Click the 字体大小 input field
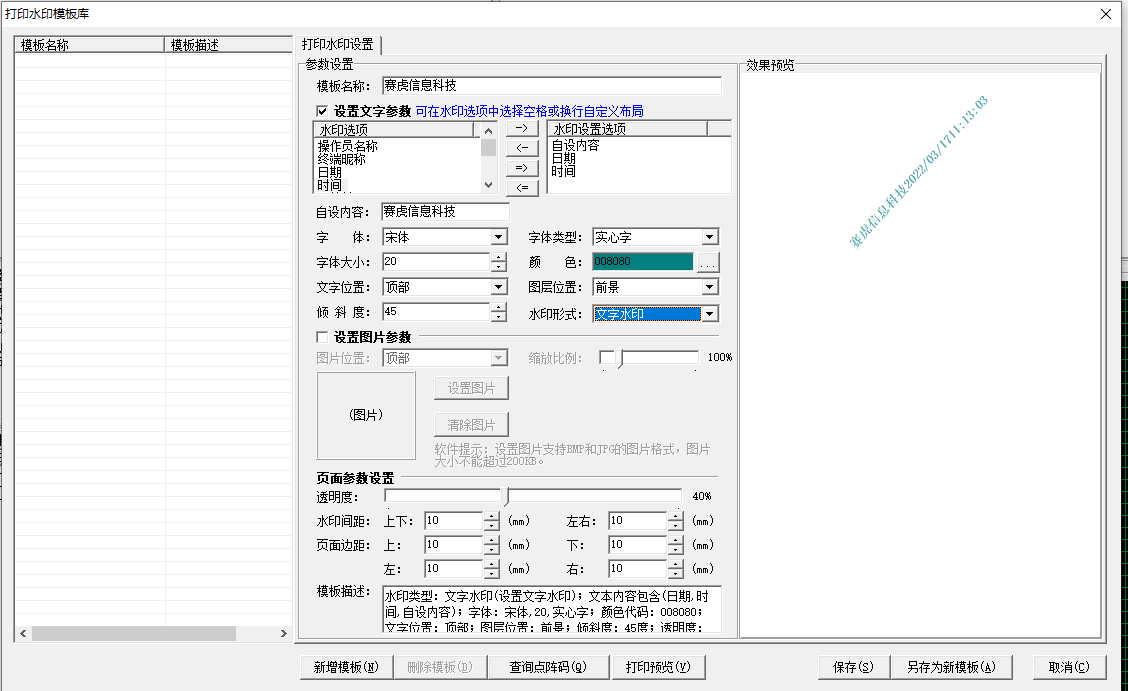This screenshot has width=1128, height=691. coord(436,262)
